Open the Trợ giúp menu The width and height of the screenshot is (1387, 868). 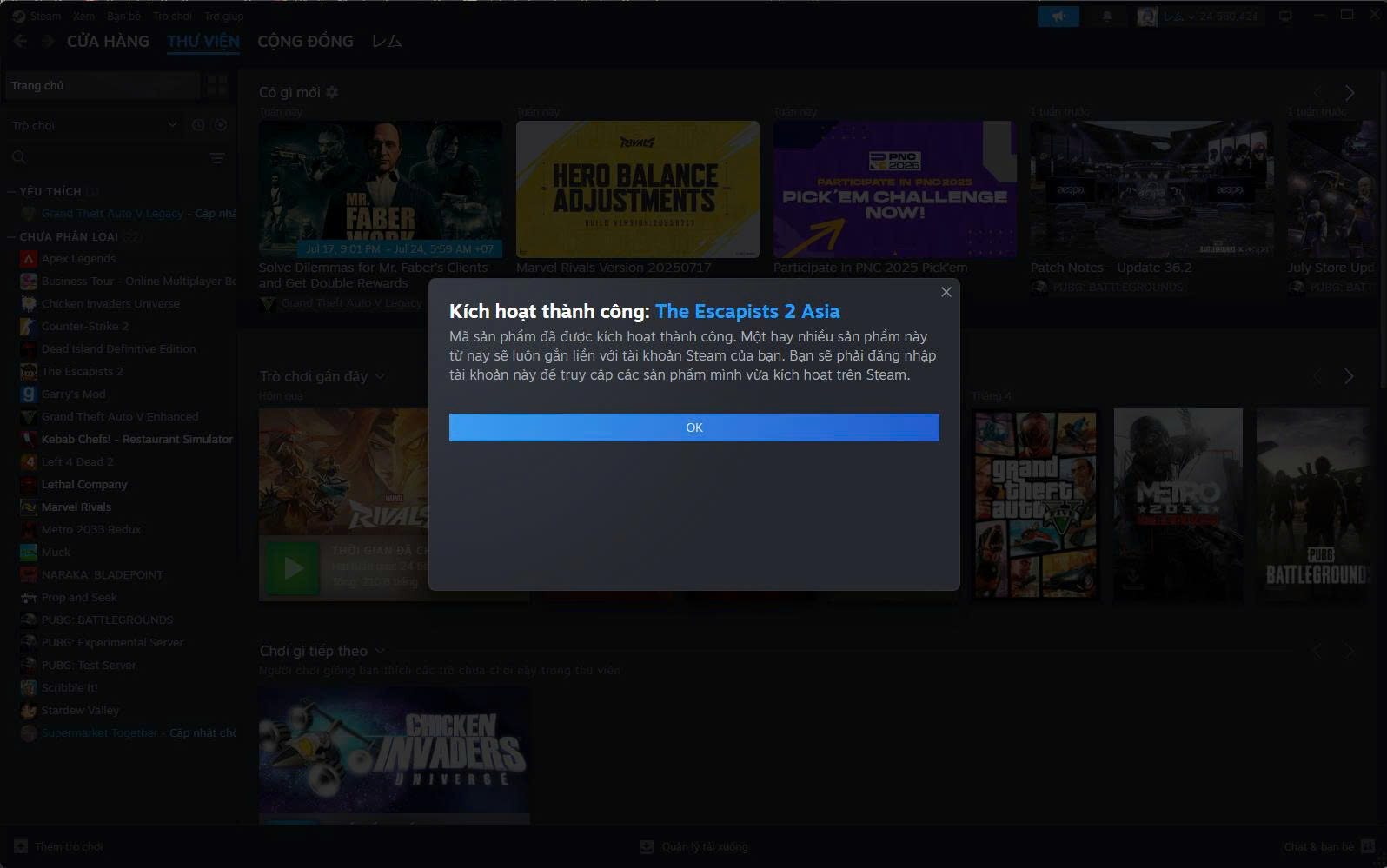(x=224, y=16)
